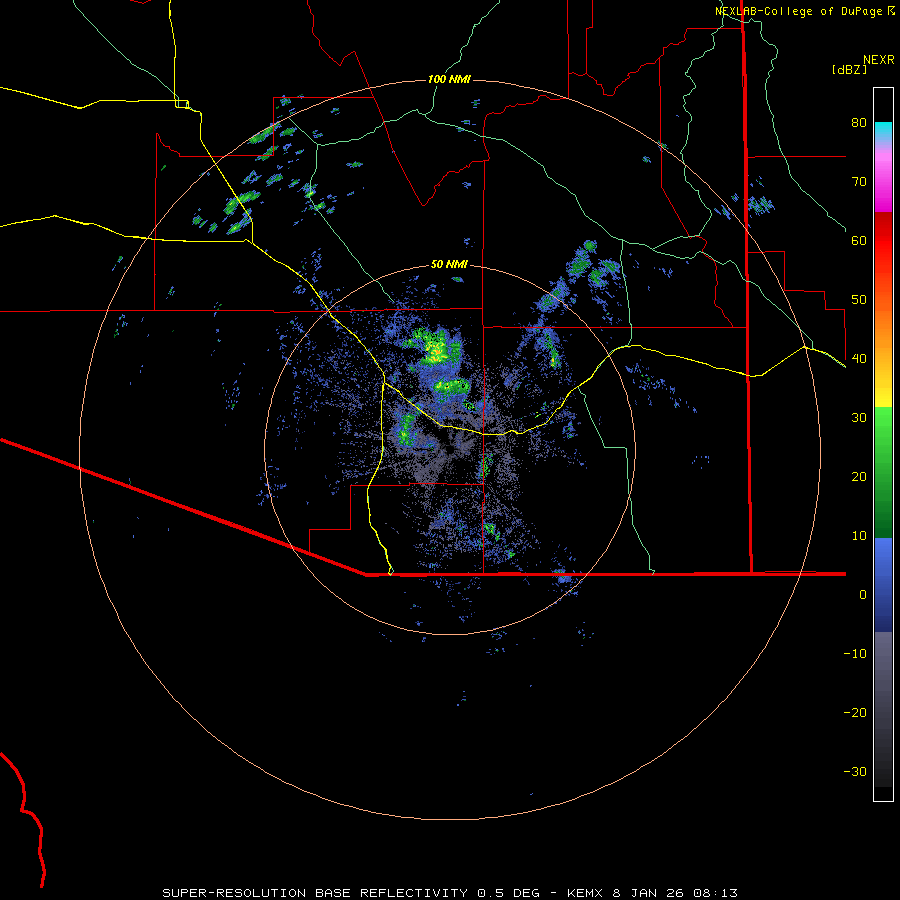
Task: Click the -30 value on dBZ scale
Action: tap(855, 772)
